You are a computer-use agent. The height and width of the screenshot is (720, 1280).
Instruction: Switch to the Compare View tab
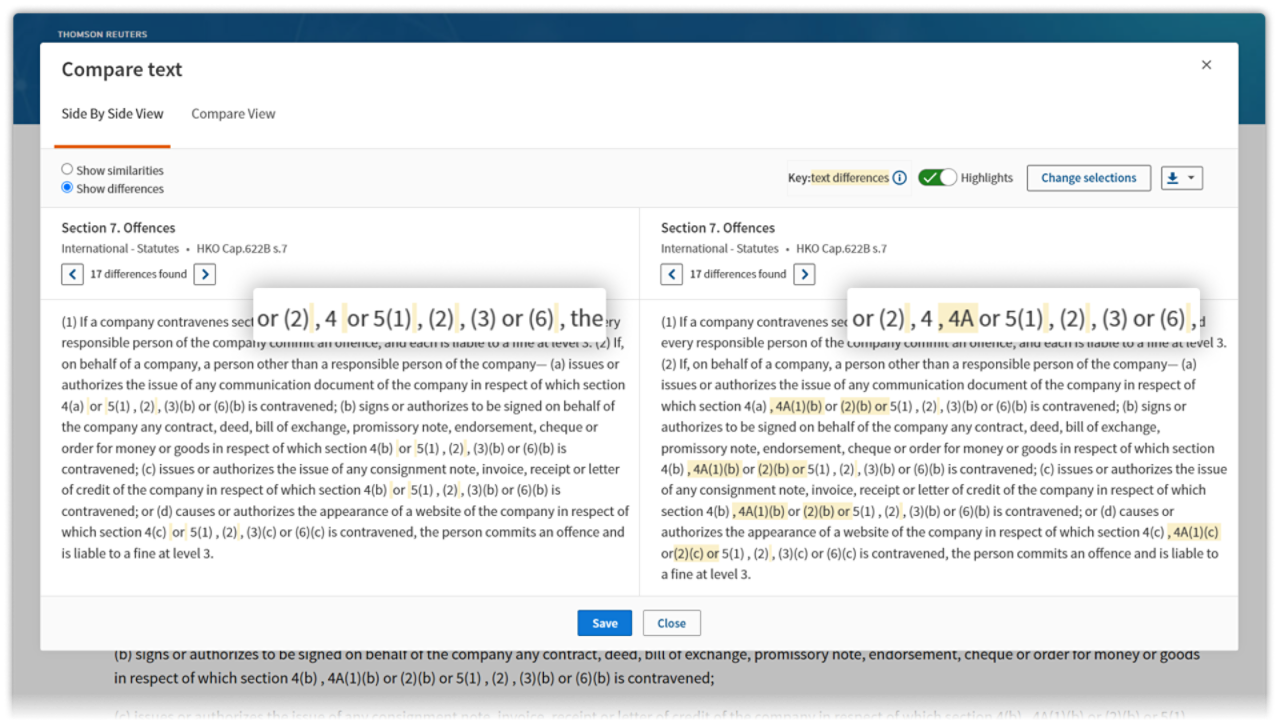point(233,114)
